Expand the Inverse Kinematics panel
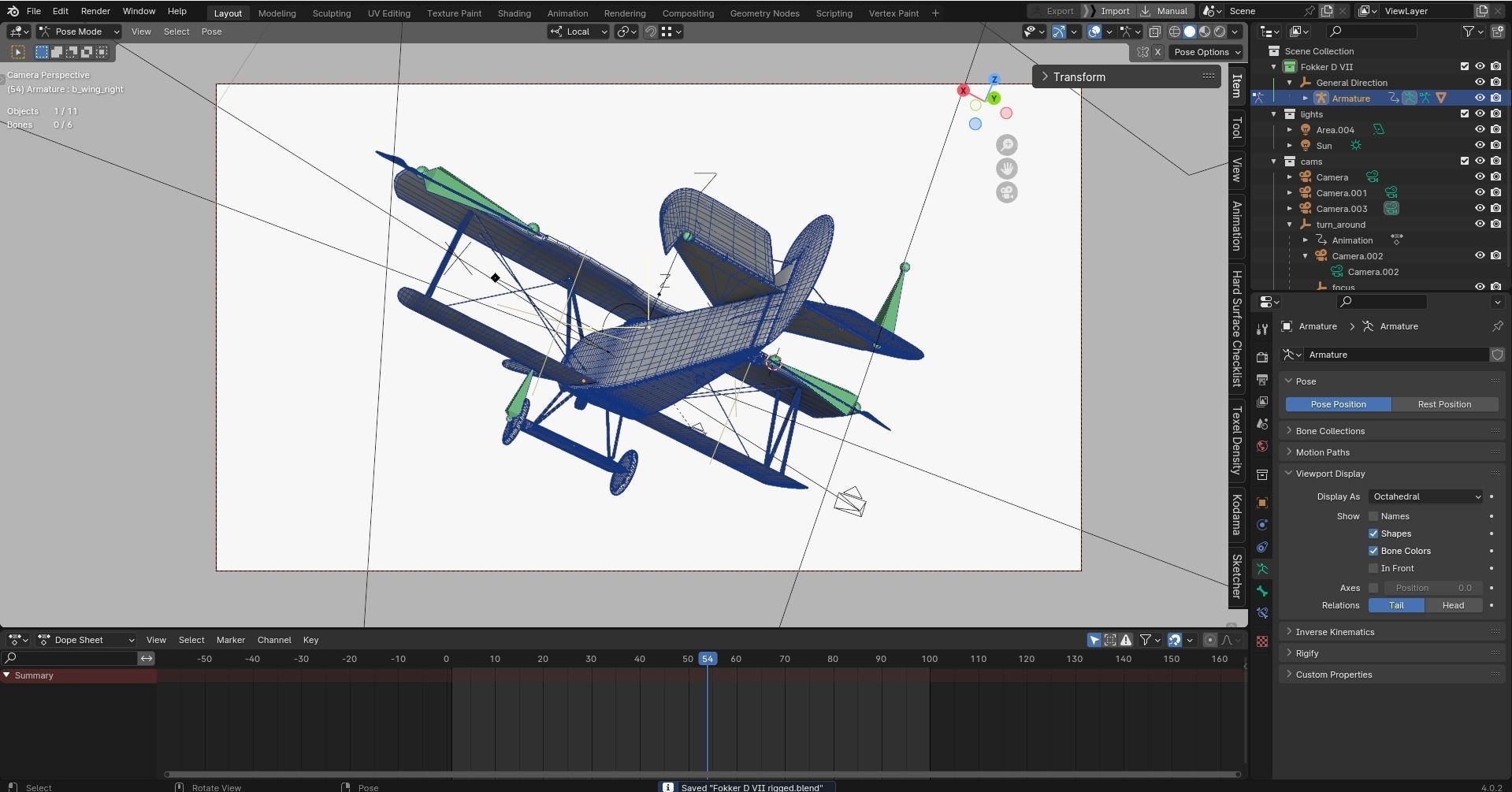The width and height of the screenshot is (1512, 792). (x=1393, y=632)
